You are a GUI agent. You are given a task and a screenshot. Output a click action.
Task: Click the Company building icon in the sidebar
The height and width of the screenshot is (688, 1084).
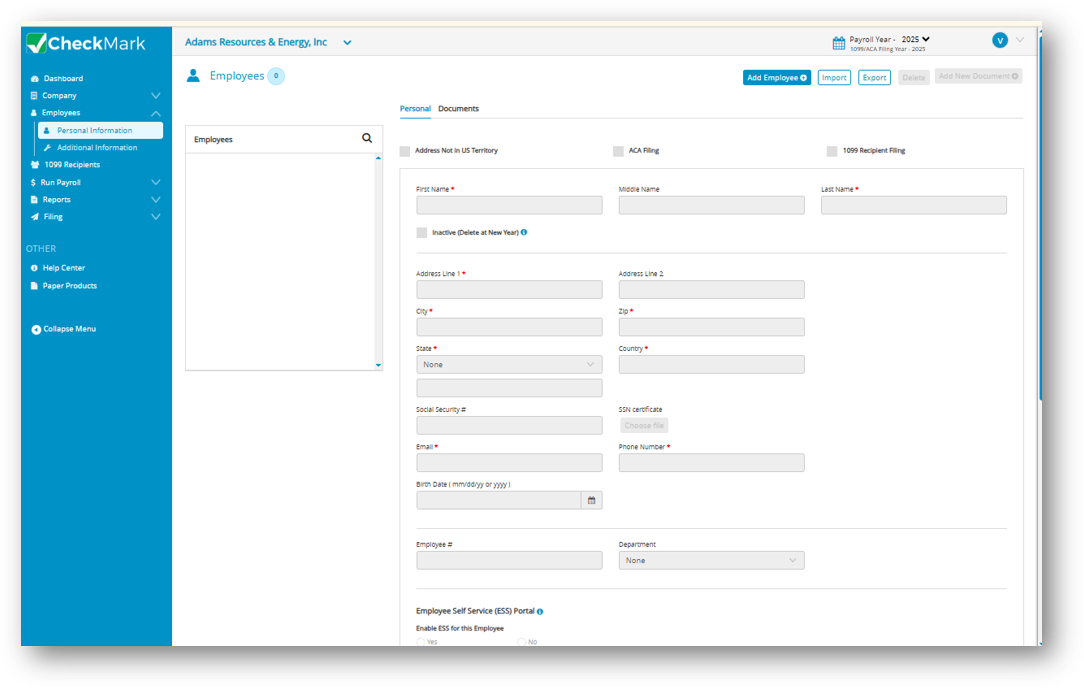pos(34,95)
